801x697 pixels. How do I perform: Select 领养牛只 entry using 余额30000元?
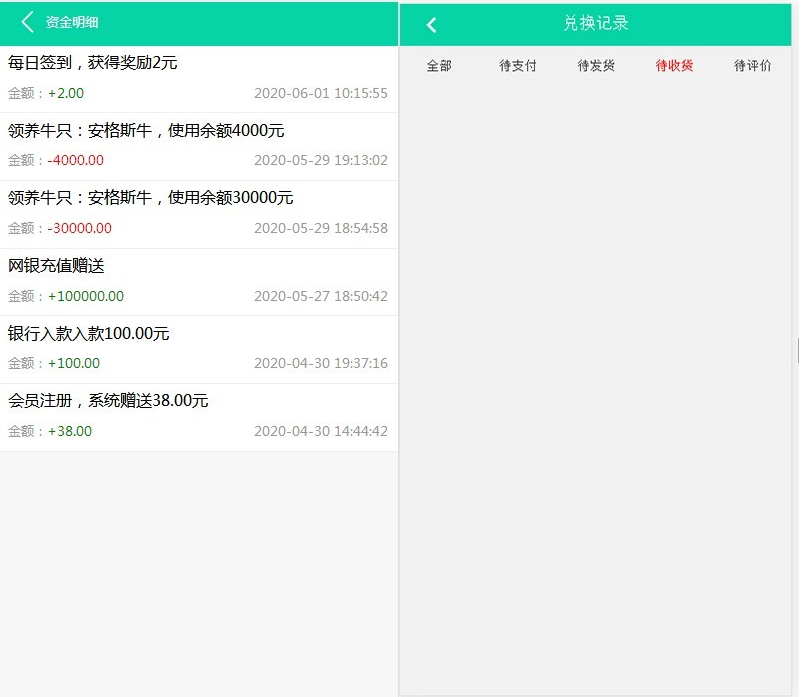pyautogui.click(x=150, y=198)
